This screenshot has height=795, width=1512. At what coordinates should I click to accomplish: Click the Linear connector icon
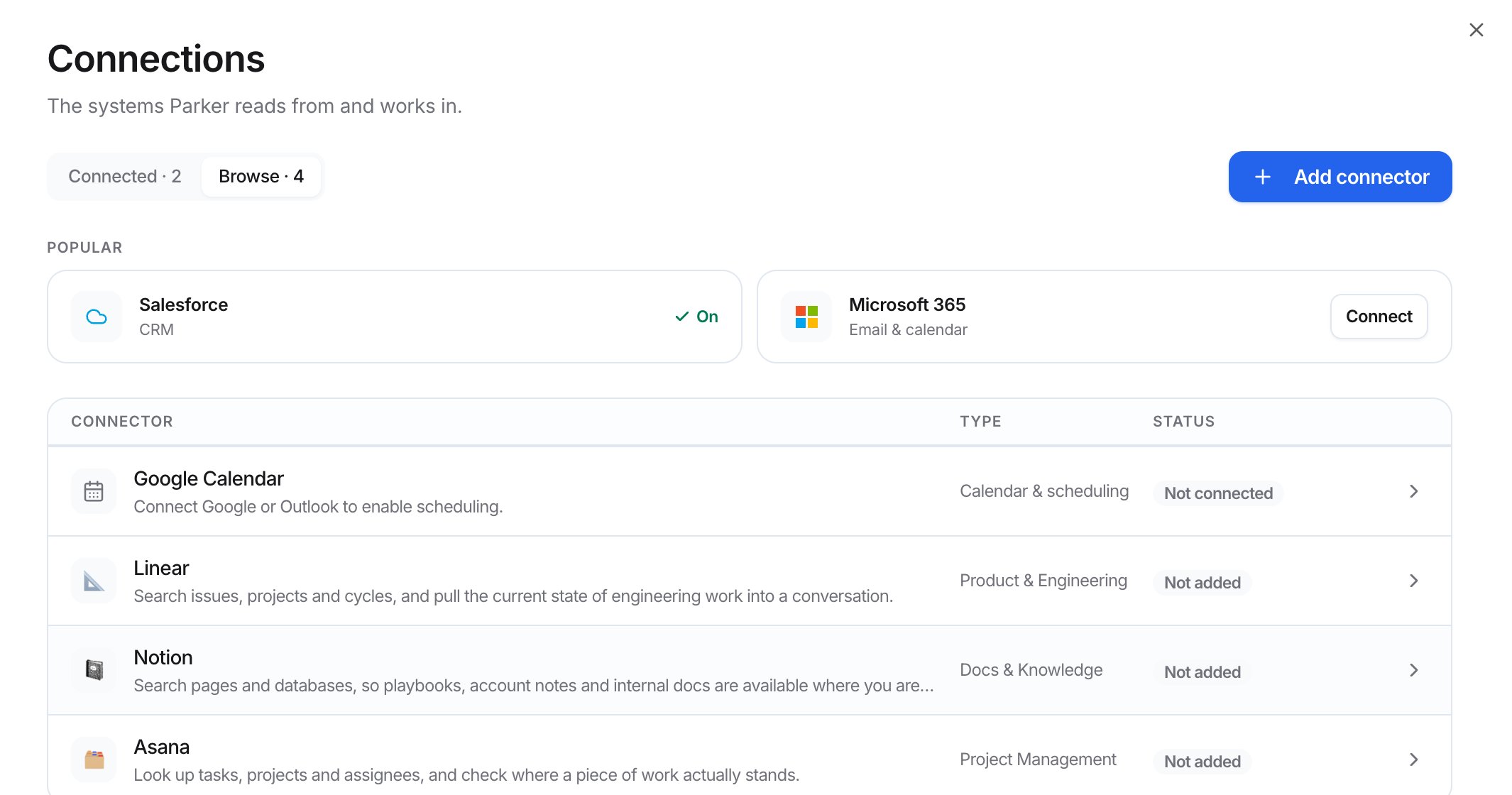pyautogui.click(x=94, y=581)
